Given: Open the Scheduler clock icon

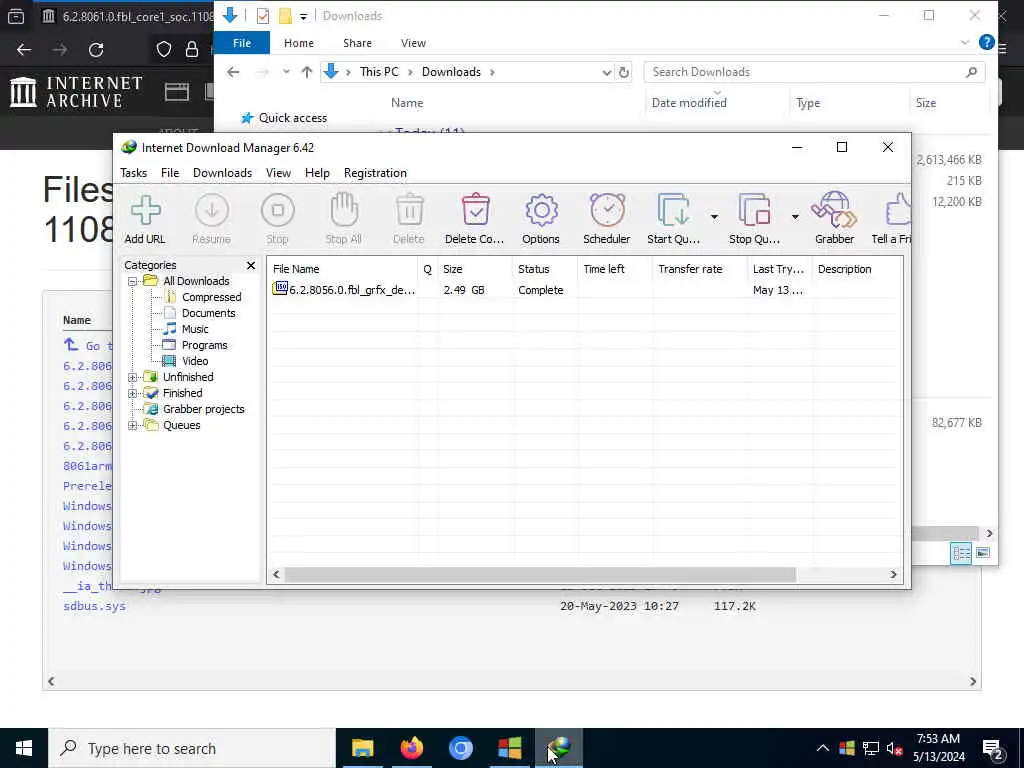Looking at the screenshot, I should 607,219.
